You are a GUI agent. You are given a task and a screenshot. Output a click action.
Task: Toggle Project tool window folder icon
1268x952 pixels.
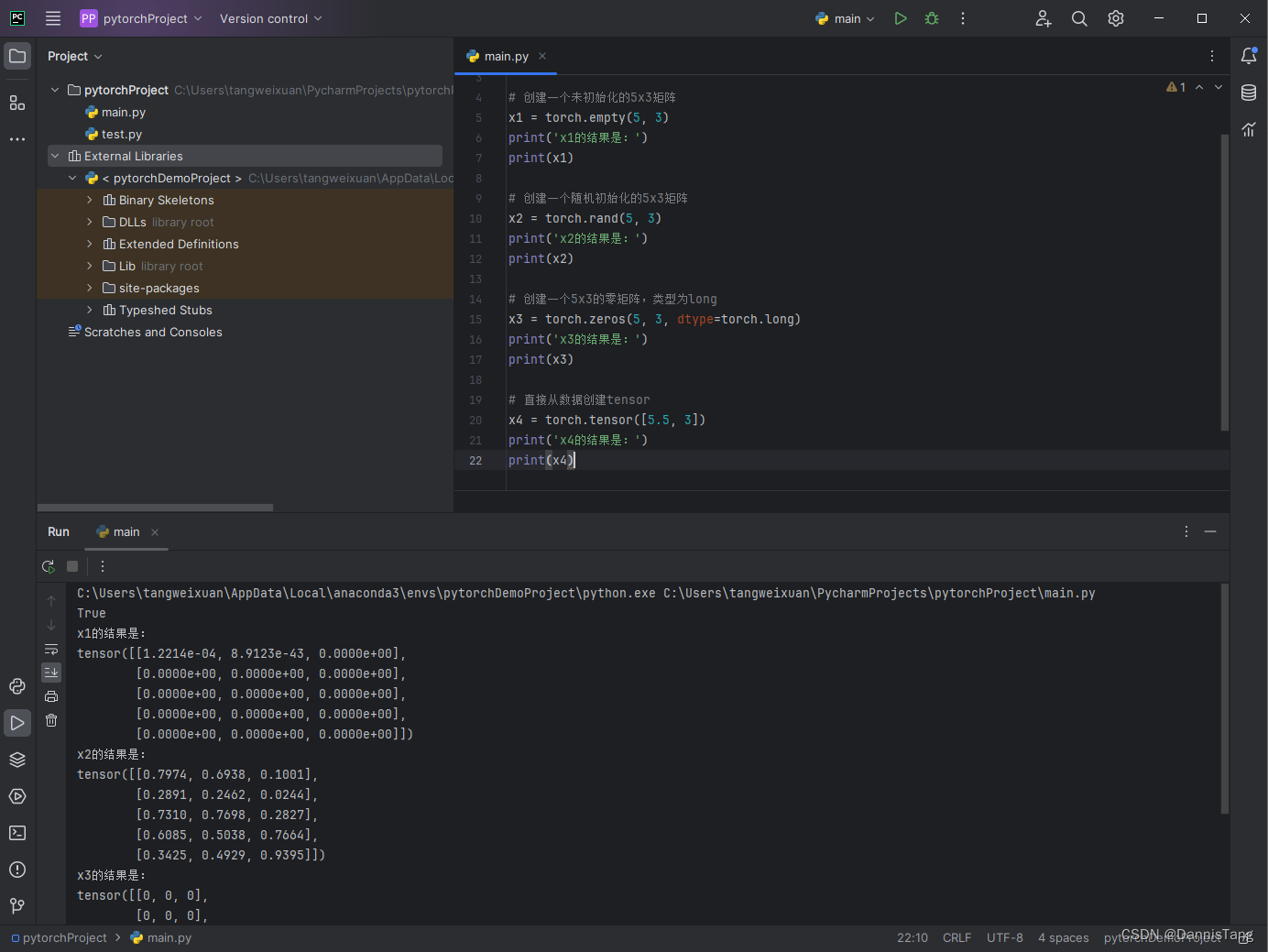(17, 56)
